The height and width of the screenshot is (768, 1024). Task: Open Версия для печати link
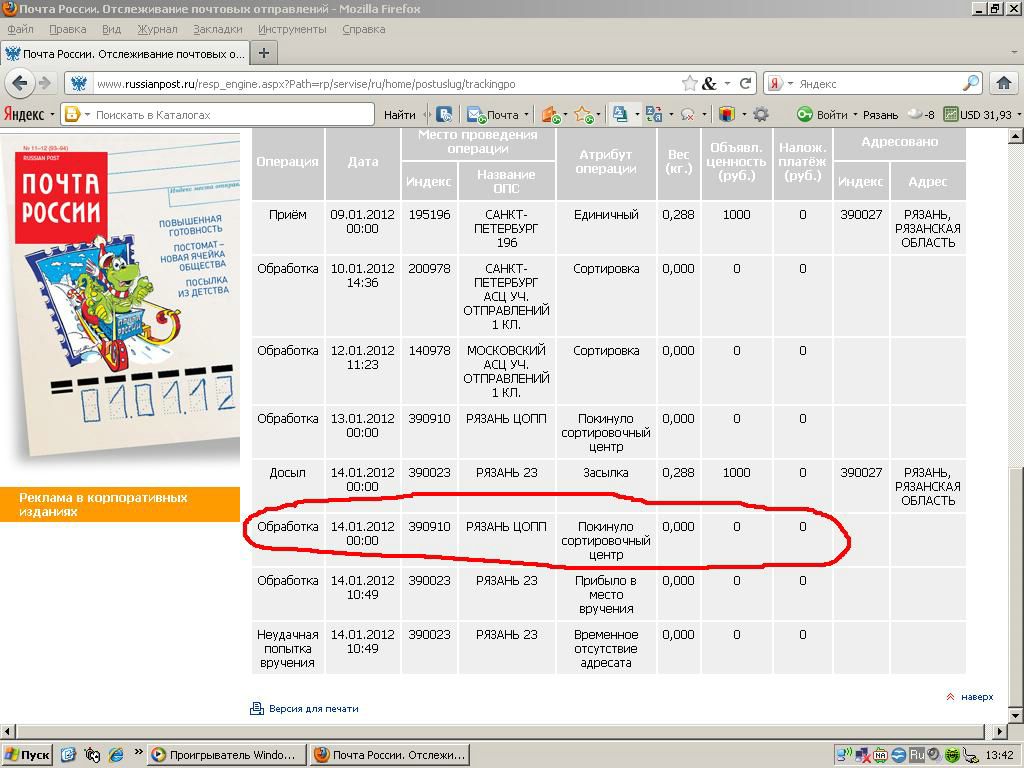pos(313,709)
